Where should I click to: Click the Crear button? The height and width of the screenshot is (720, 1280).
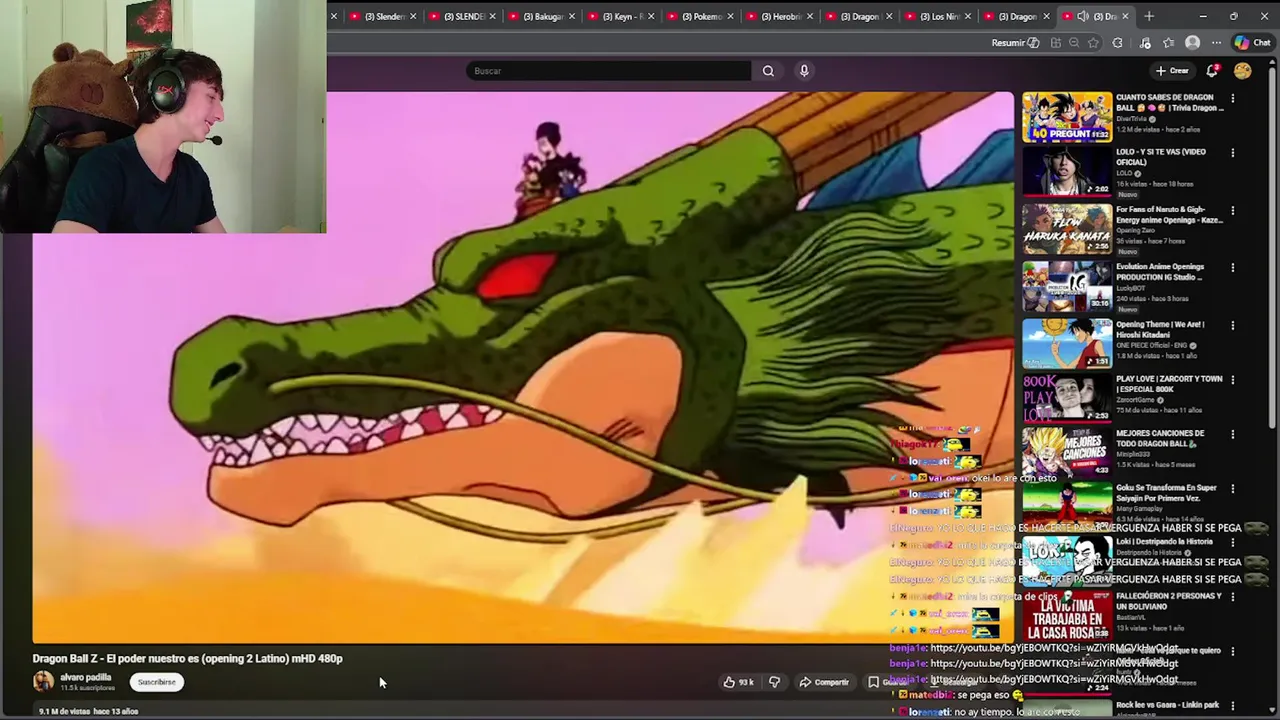point(1172,71)
